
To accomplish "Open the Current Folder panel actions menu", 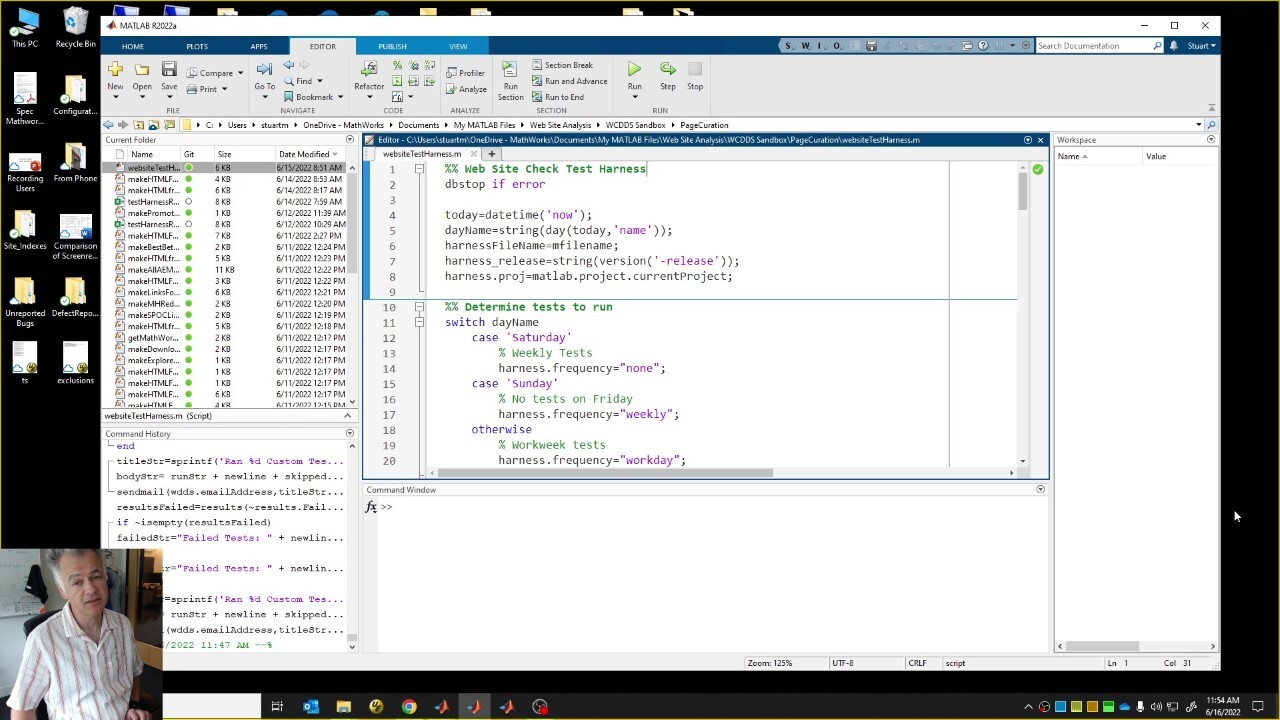I will tap(349, 140).
